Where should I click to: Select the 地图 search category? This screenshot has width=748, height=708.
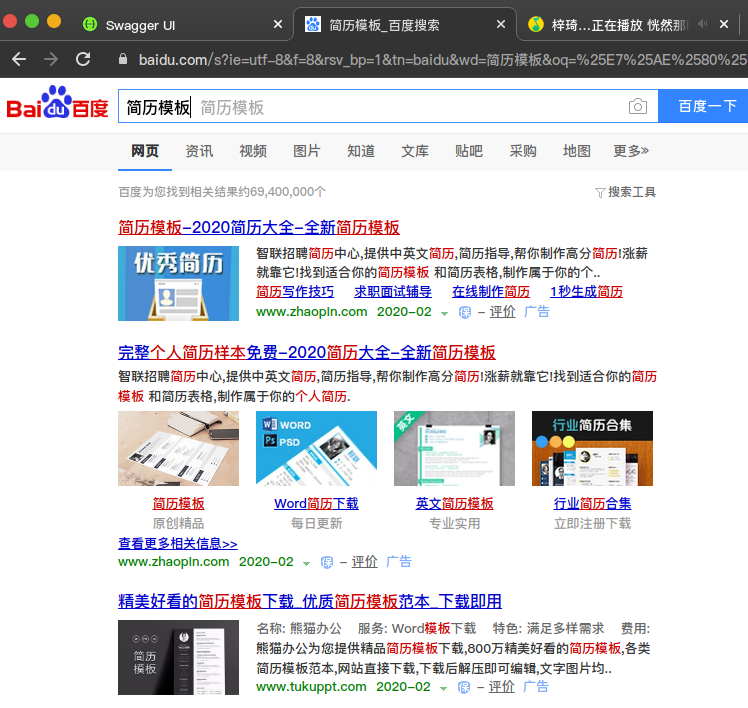[x=577, y=151]
